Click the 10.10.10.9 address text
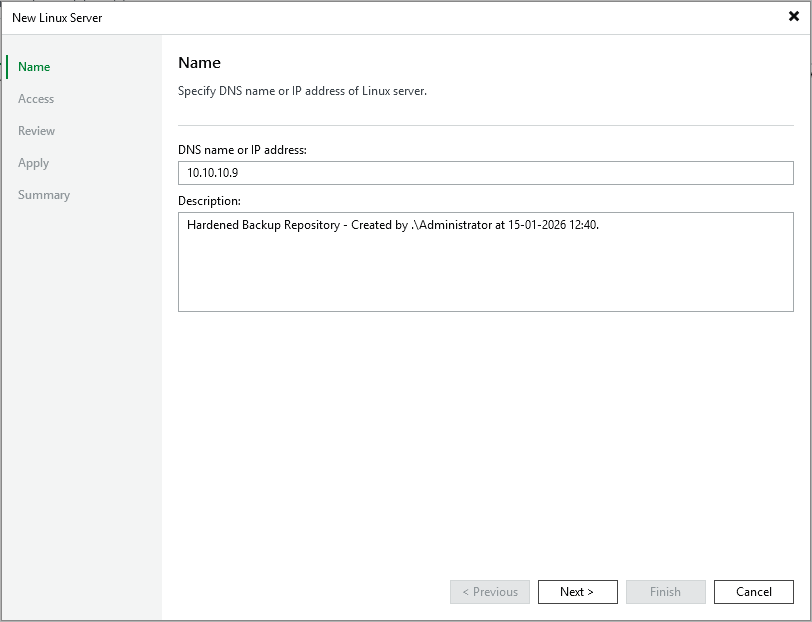 point(213,173)
